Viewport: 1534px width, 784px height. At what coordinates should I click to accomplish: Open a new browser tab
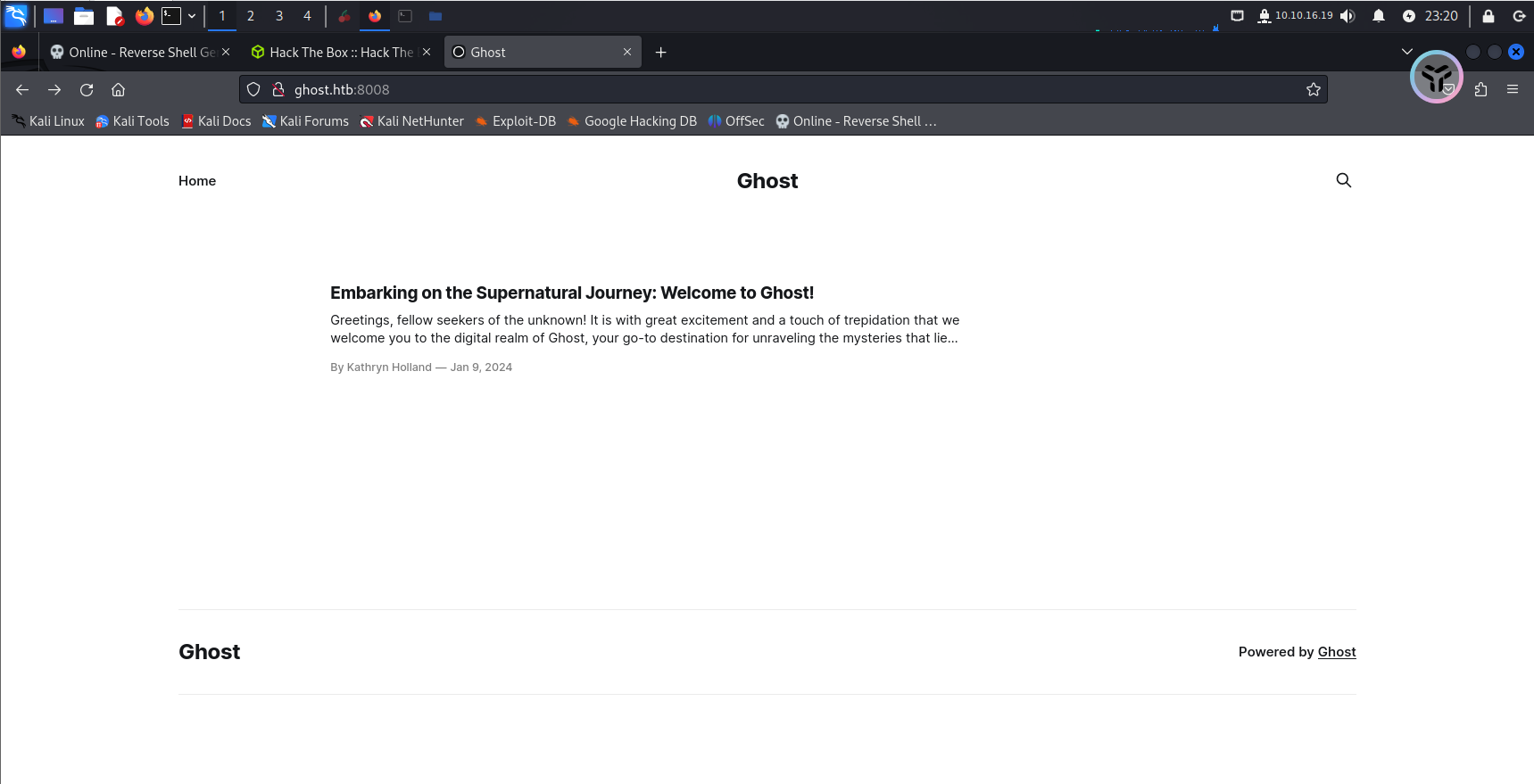click(660, 53)
